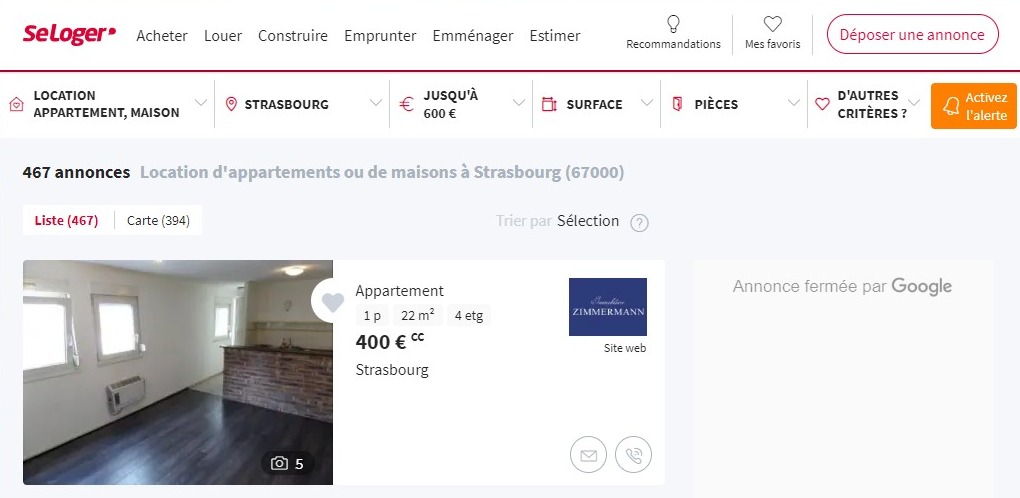Click the SeLoger logo
This screenshot has height=498, width=1020.
(x=70, y=34)
